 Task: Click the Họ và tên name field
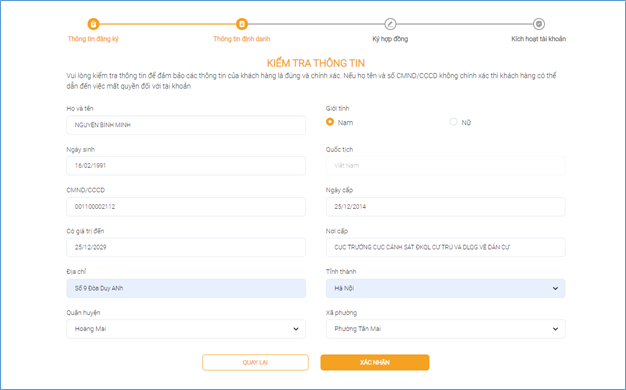[186, 125]
